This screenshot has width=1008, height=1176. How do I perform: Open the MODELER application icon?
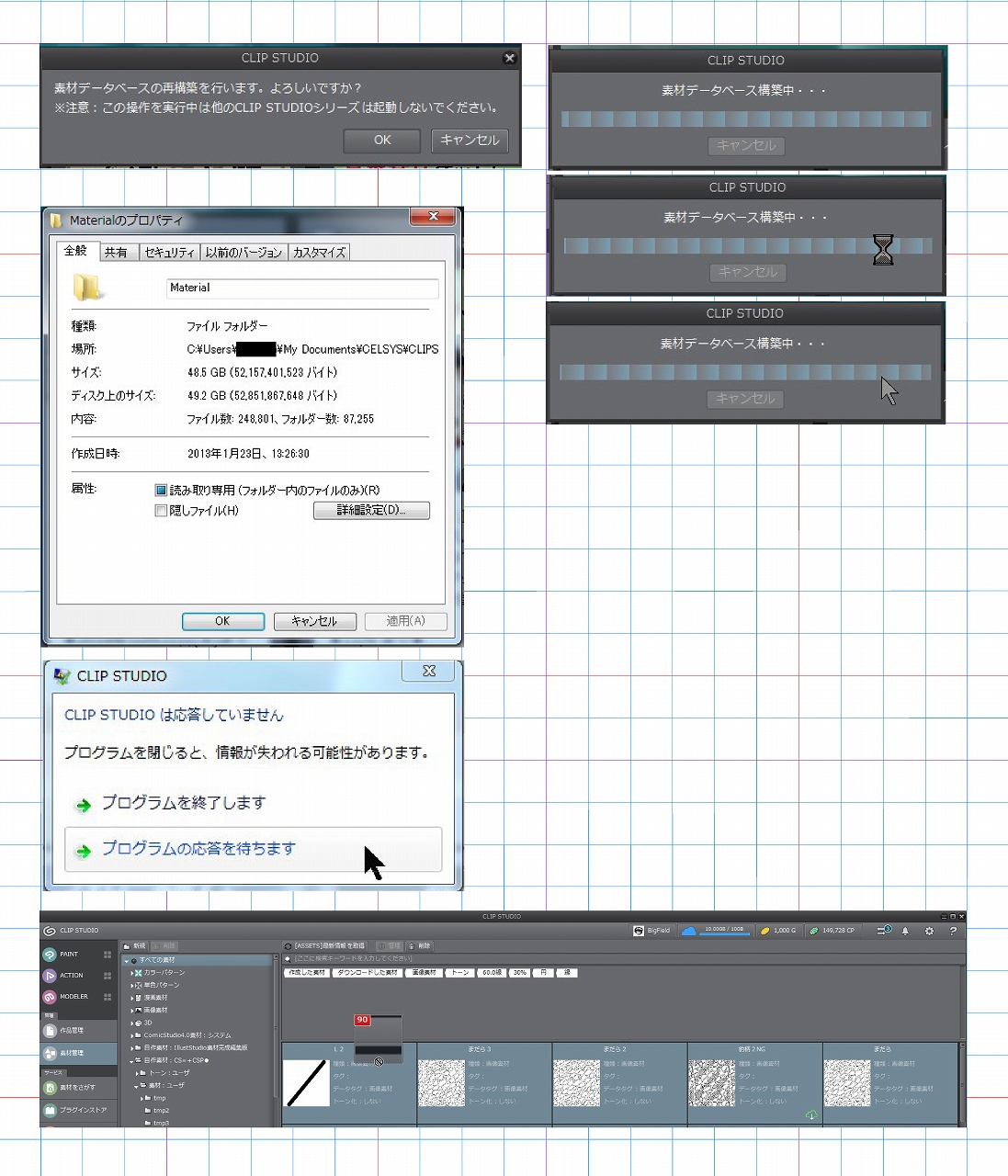click(x=50, y=997)
